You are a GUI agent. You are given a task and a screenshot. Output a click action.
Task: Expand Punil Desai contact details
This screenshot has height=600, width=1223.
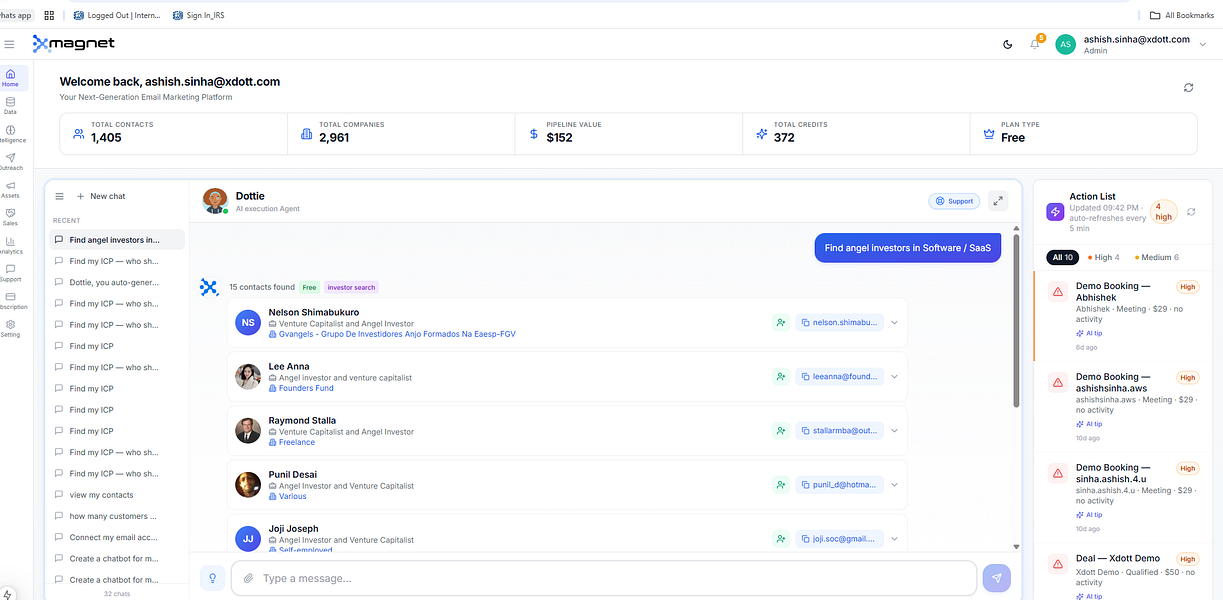[894, 485]
